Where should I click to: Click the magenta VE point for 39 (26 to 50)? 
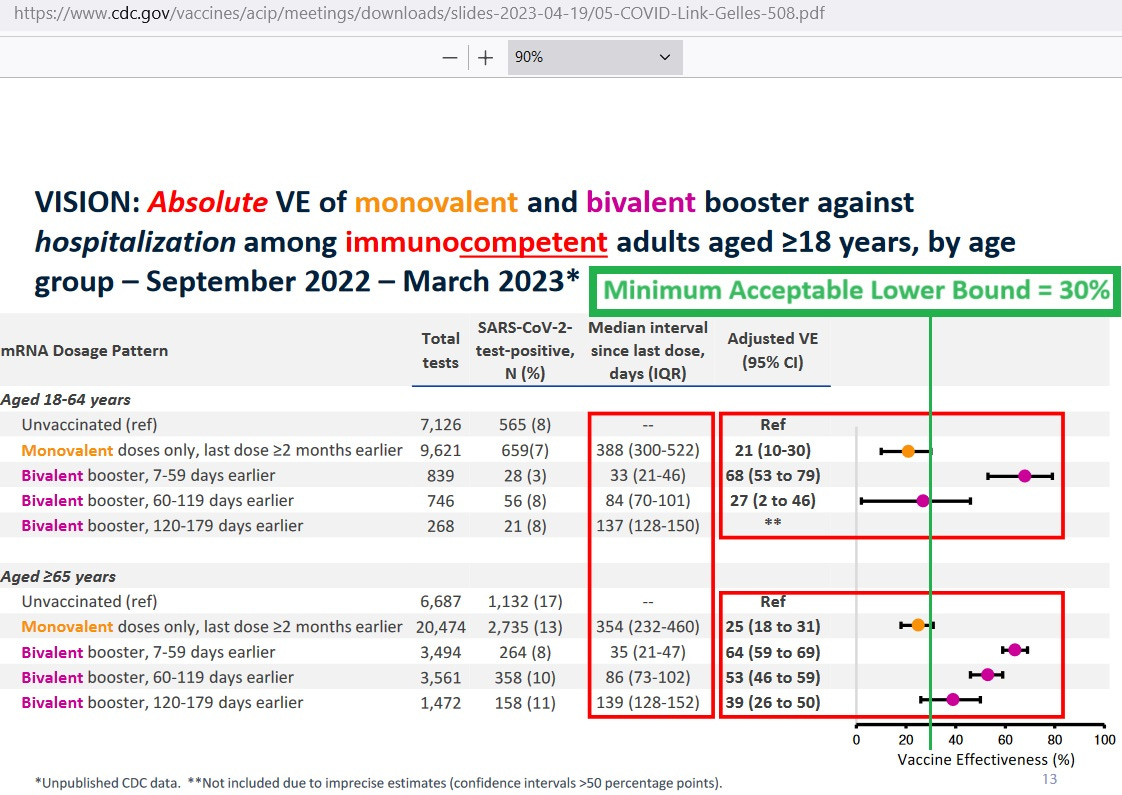[x=952, y=699]
